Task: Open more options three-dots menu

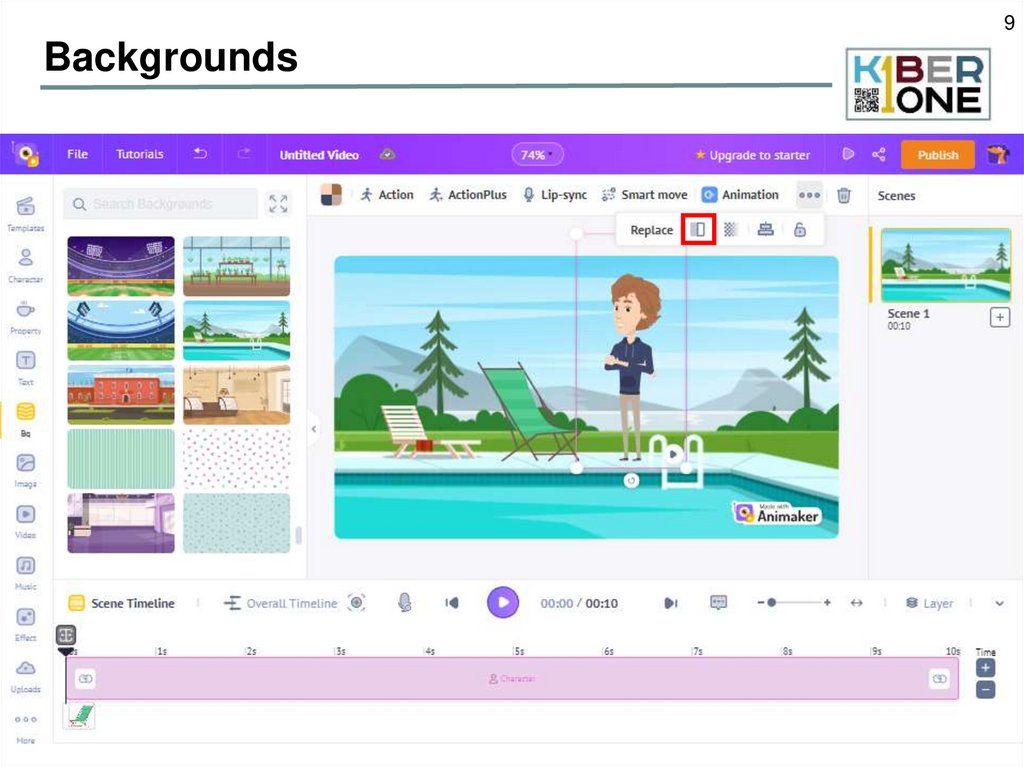Action: (809, 195)
